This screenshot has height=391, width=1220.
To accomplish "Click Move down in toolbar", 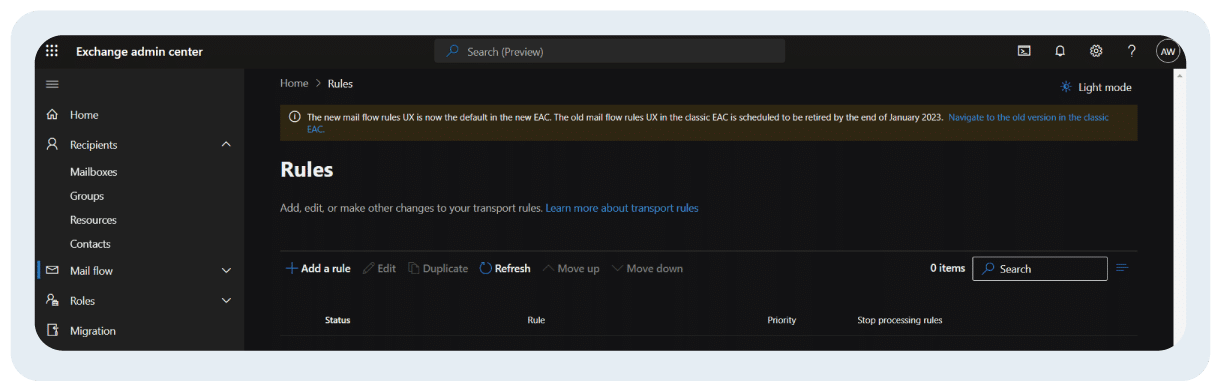I will point(647,268).
